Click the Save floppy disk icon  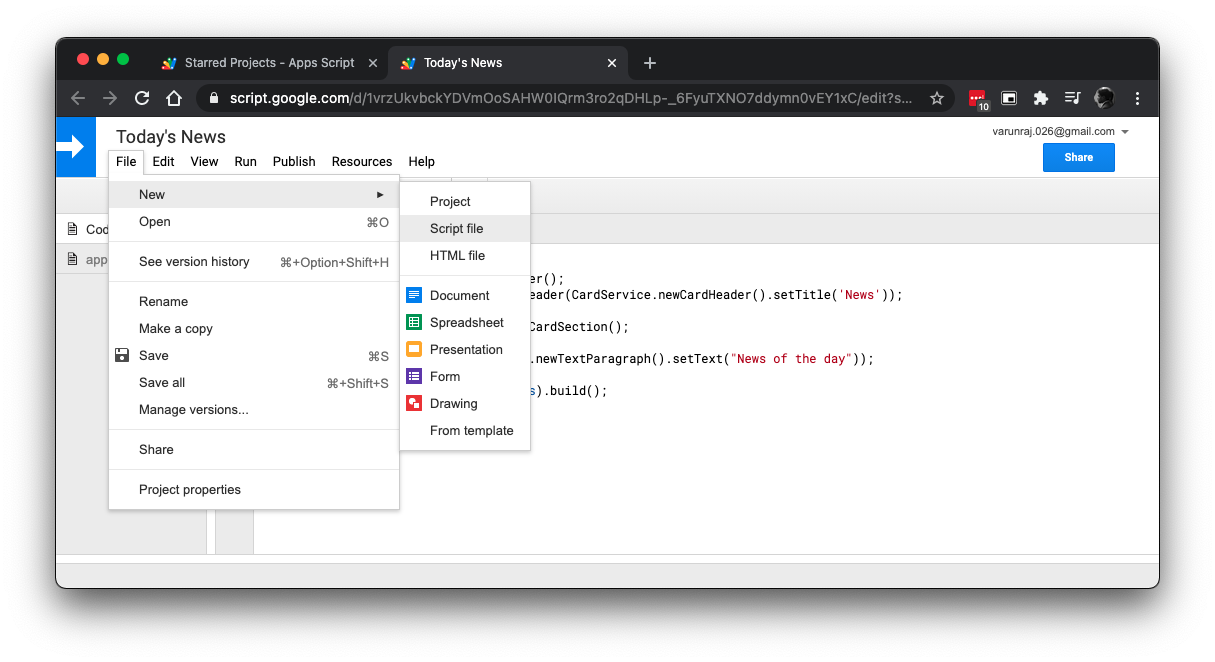click(x=122, y=355)
